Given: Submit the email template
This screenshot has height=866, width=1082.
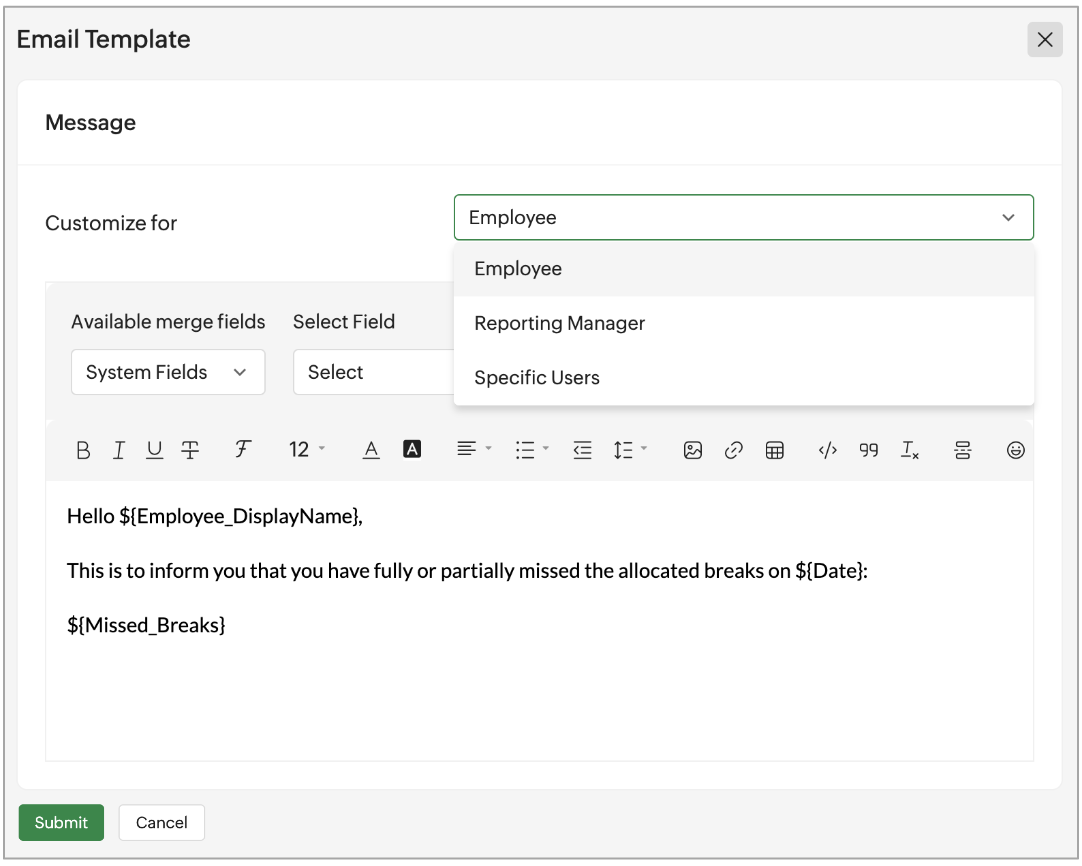Looking at the screenshot, I should tap(61, 823).
